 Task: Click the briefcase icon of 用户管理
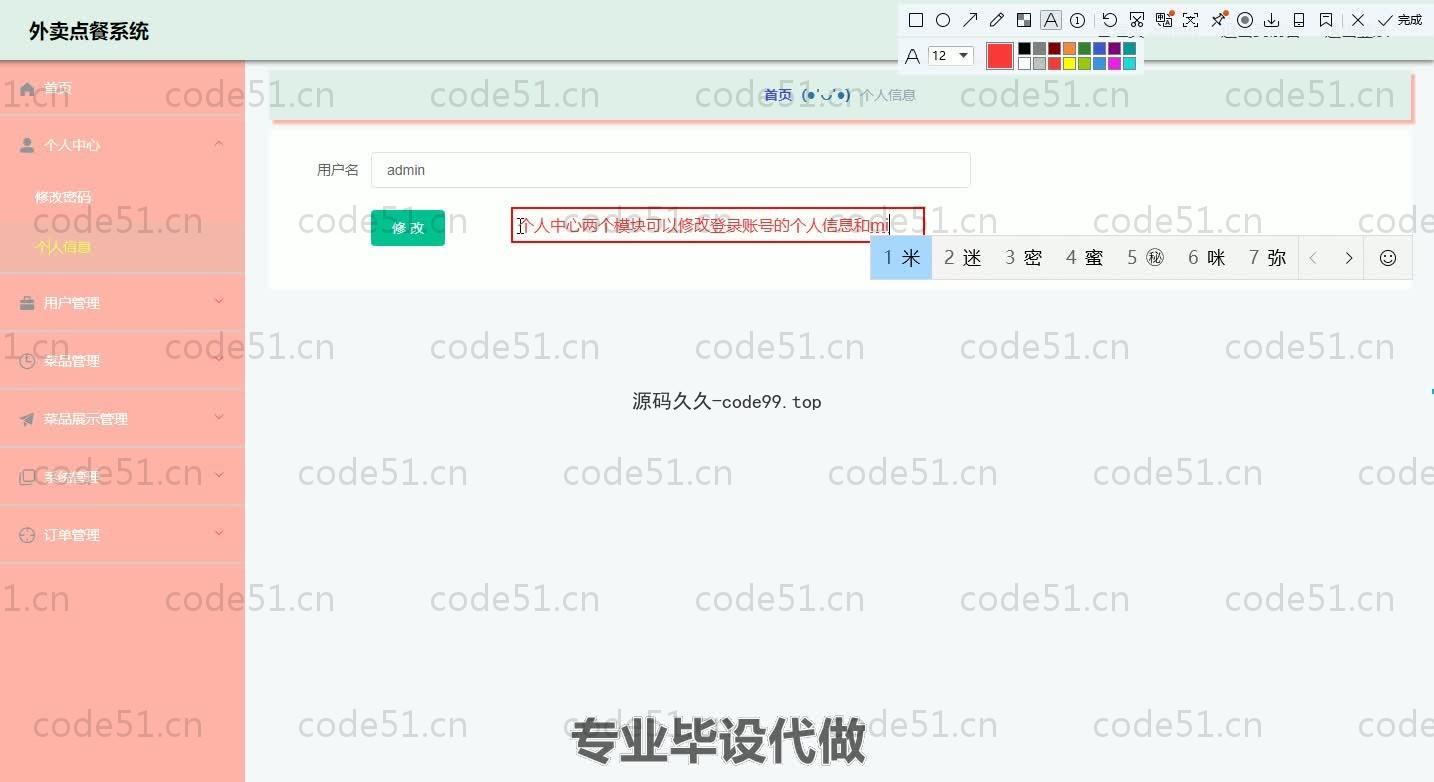pos(27,303)
